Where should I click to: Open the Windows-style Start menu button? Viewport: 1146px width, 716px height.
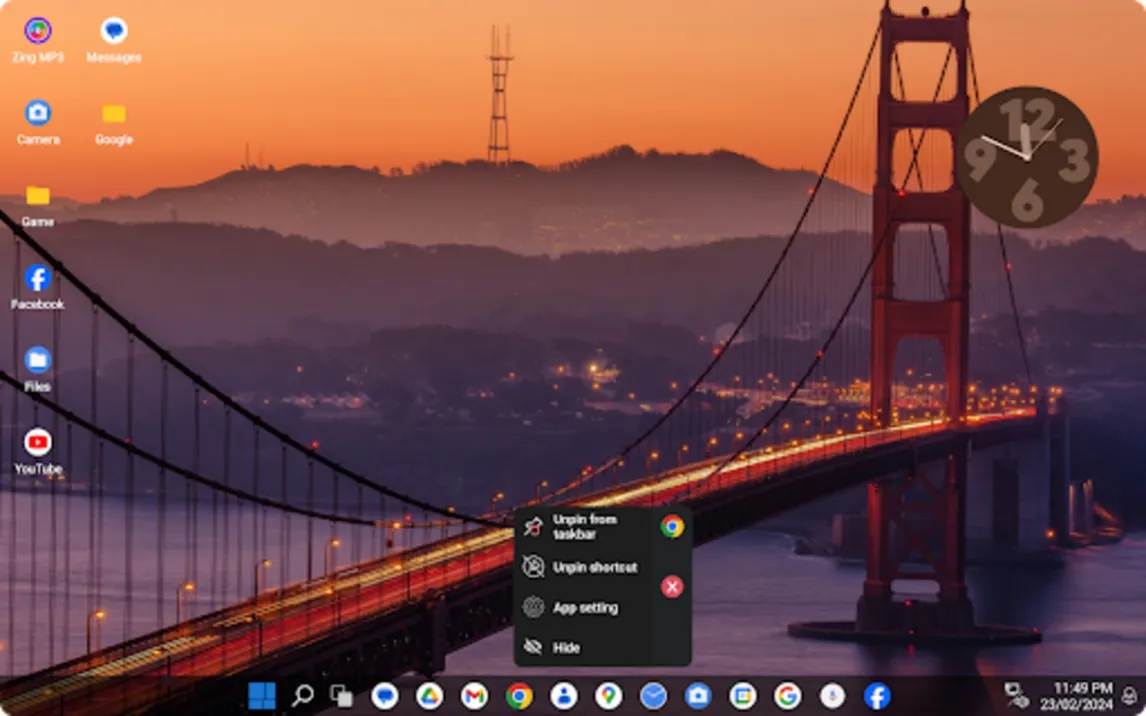pyautogui.click(x=262, y=696)
